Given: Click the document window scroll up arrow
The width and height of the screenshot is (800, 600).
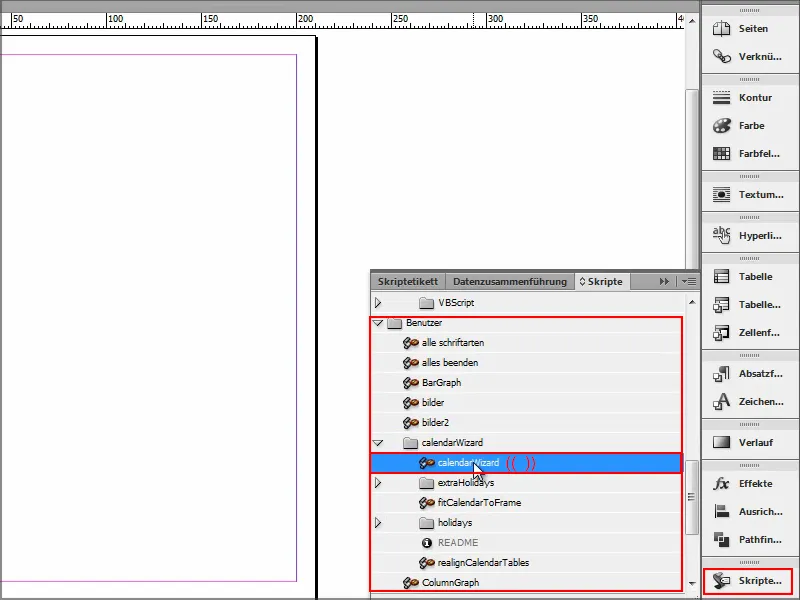Looking at the screenshot, I should [x=692, y=21].
